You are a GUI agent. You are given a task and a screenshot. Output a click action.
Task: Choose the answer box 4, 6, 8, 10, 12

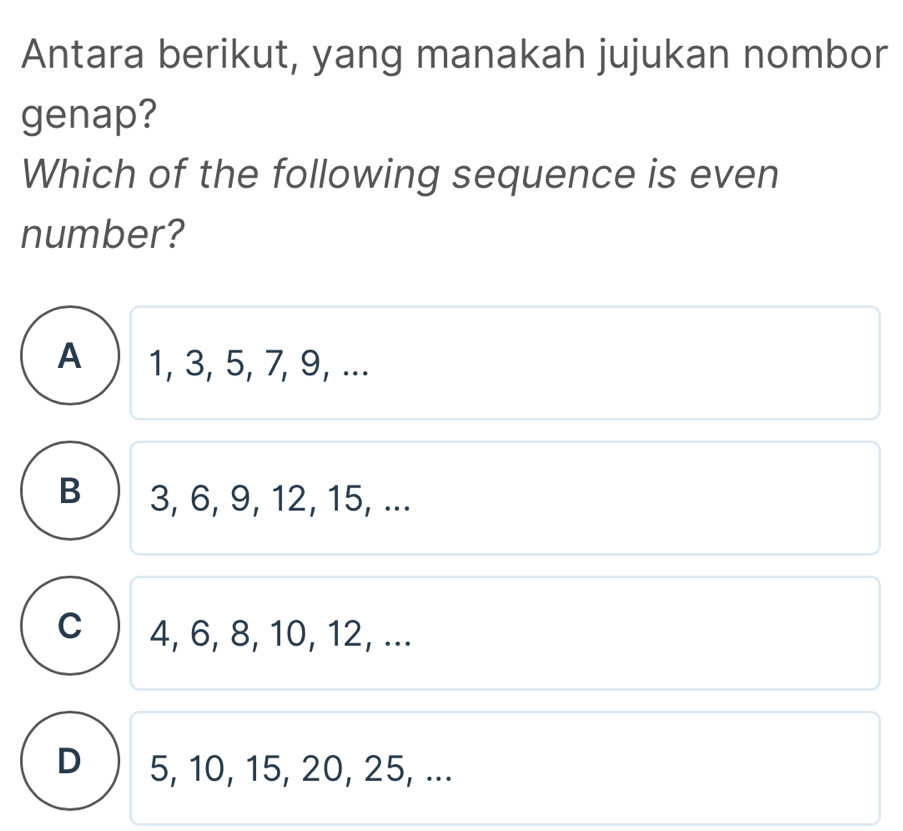pyautogui.click(x=506, y=633)
